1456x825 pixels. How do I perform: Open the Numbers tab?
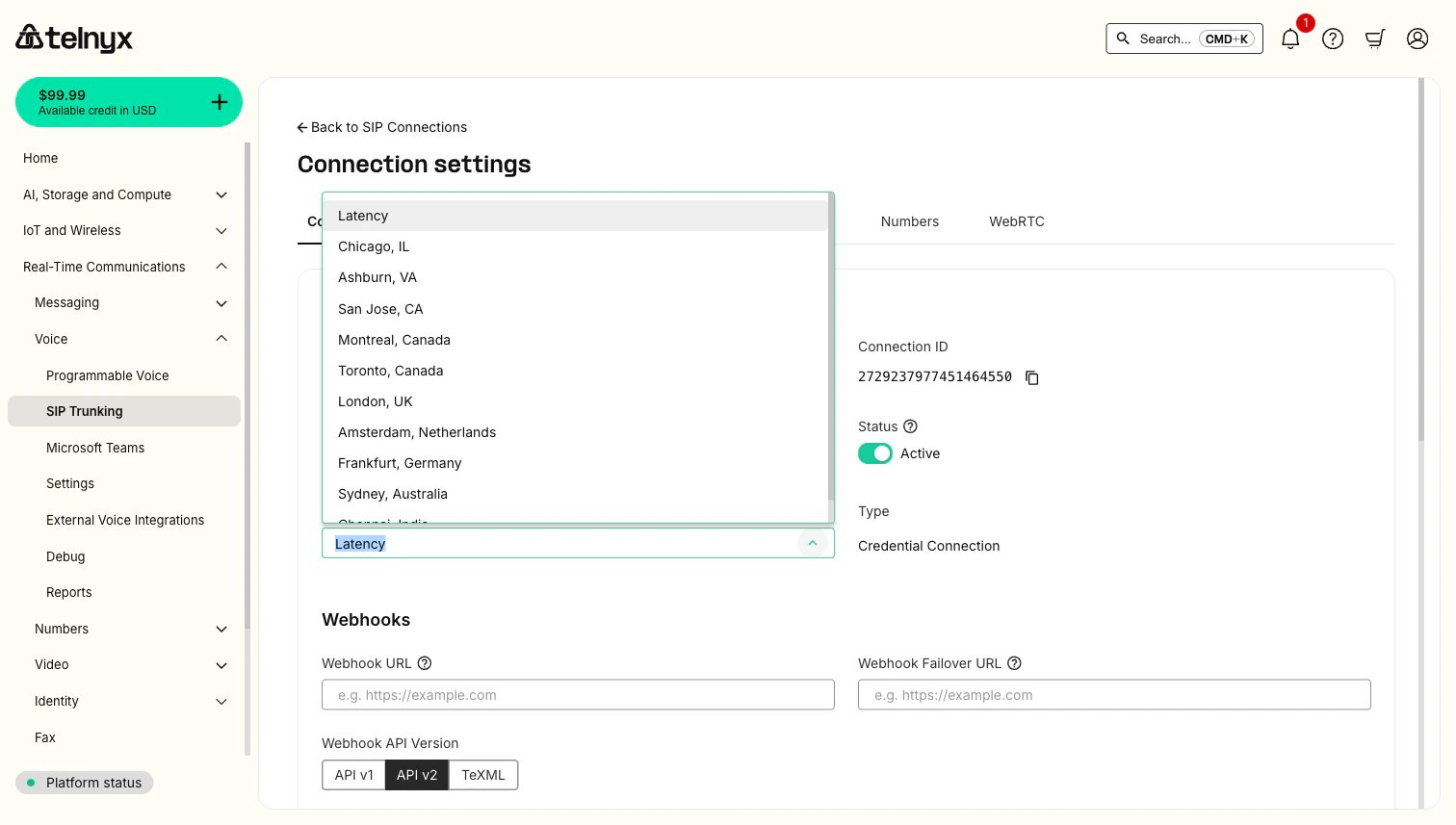[x=909, y=221]
